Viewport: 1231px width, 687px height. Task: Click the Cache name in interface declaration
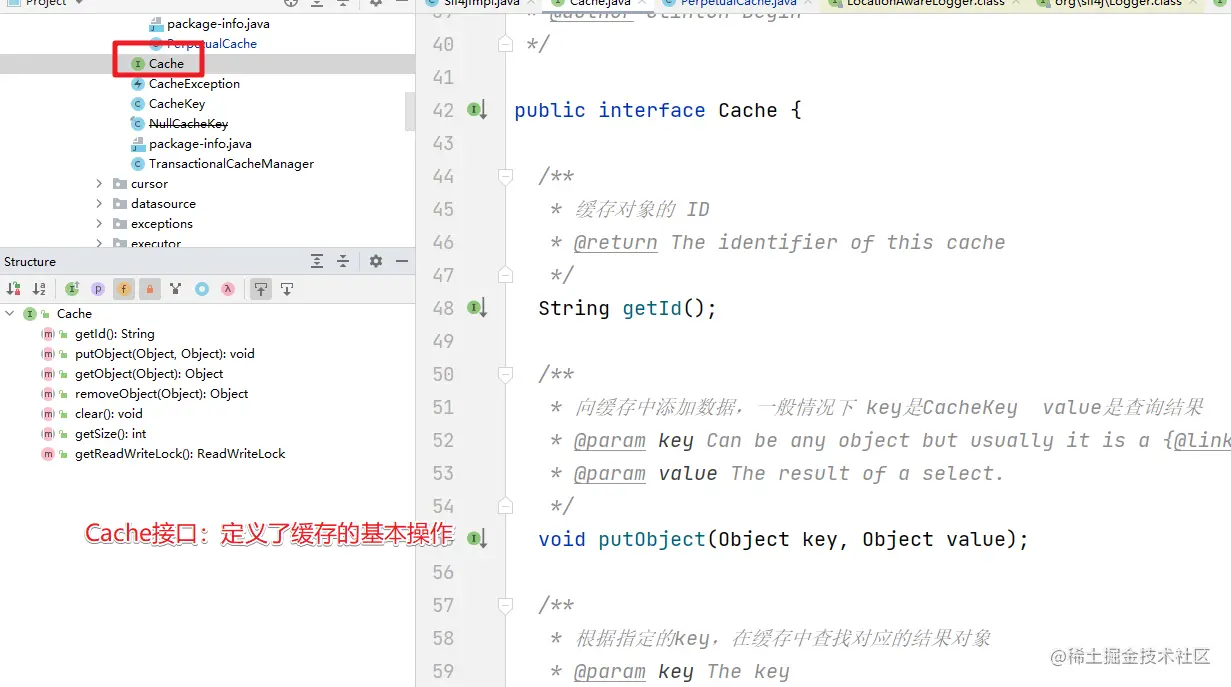click(x=748, y=110)
